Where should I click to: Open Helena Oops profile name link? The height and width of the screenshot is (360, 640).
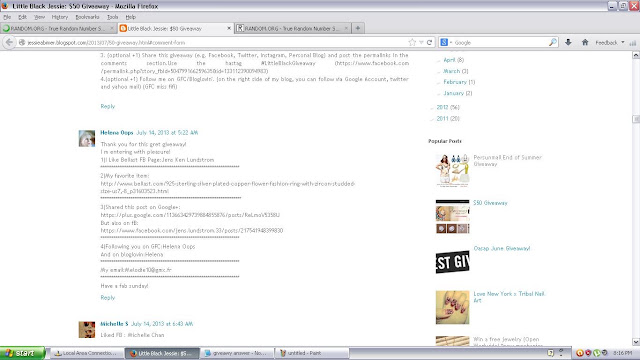117,133
